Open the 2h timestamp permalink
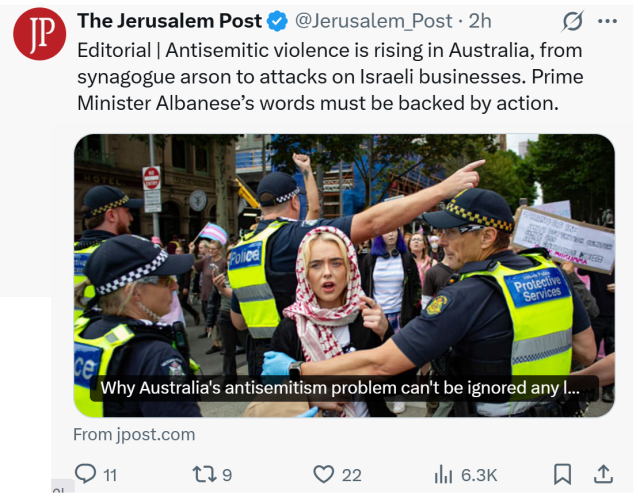The image size is (640, 503). [x=480, y=21]
